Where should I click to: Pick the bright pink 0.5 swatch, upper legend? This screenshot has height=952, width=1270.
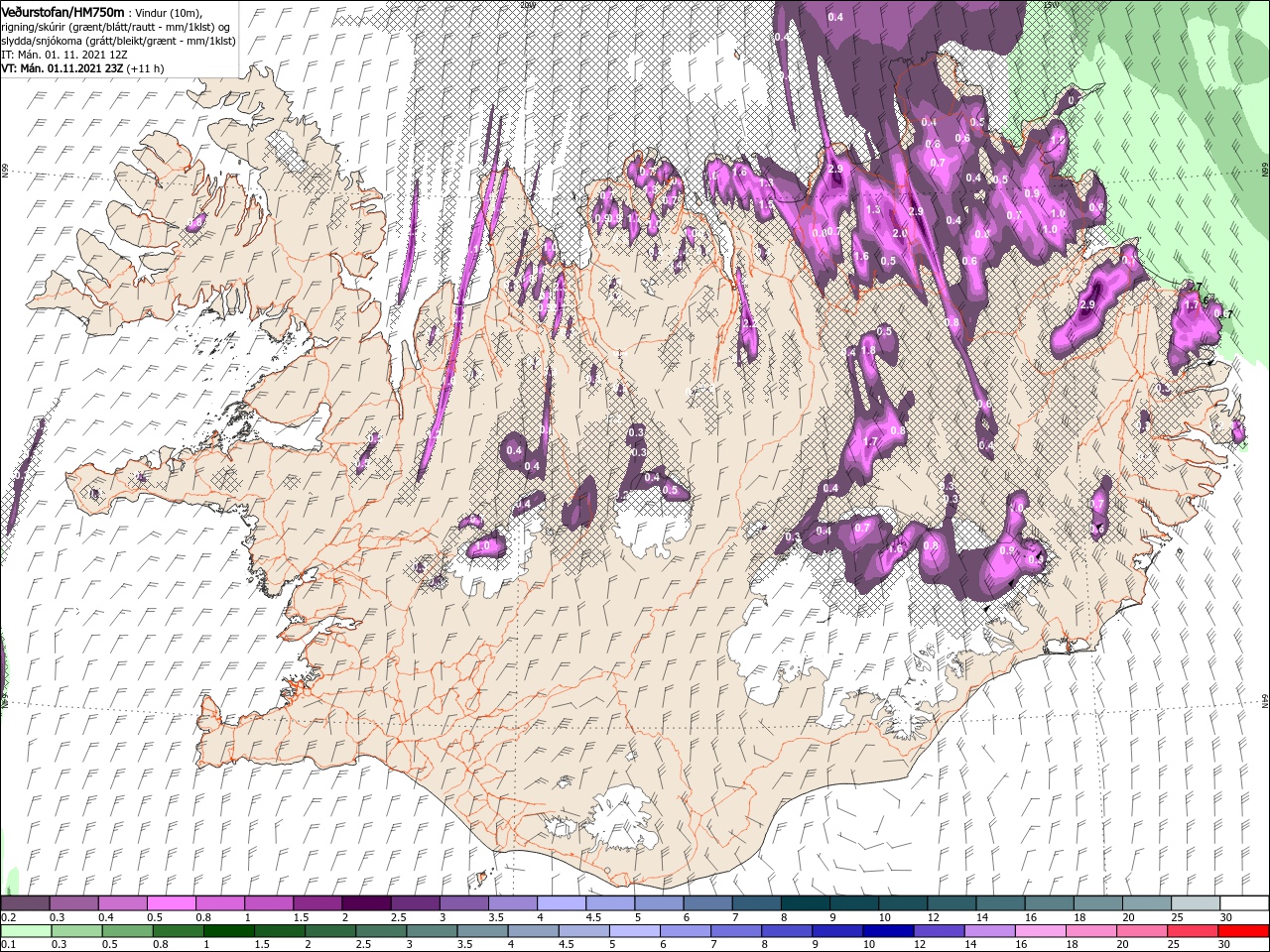[171, 903]
